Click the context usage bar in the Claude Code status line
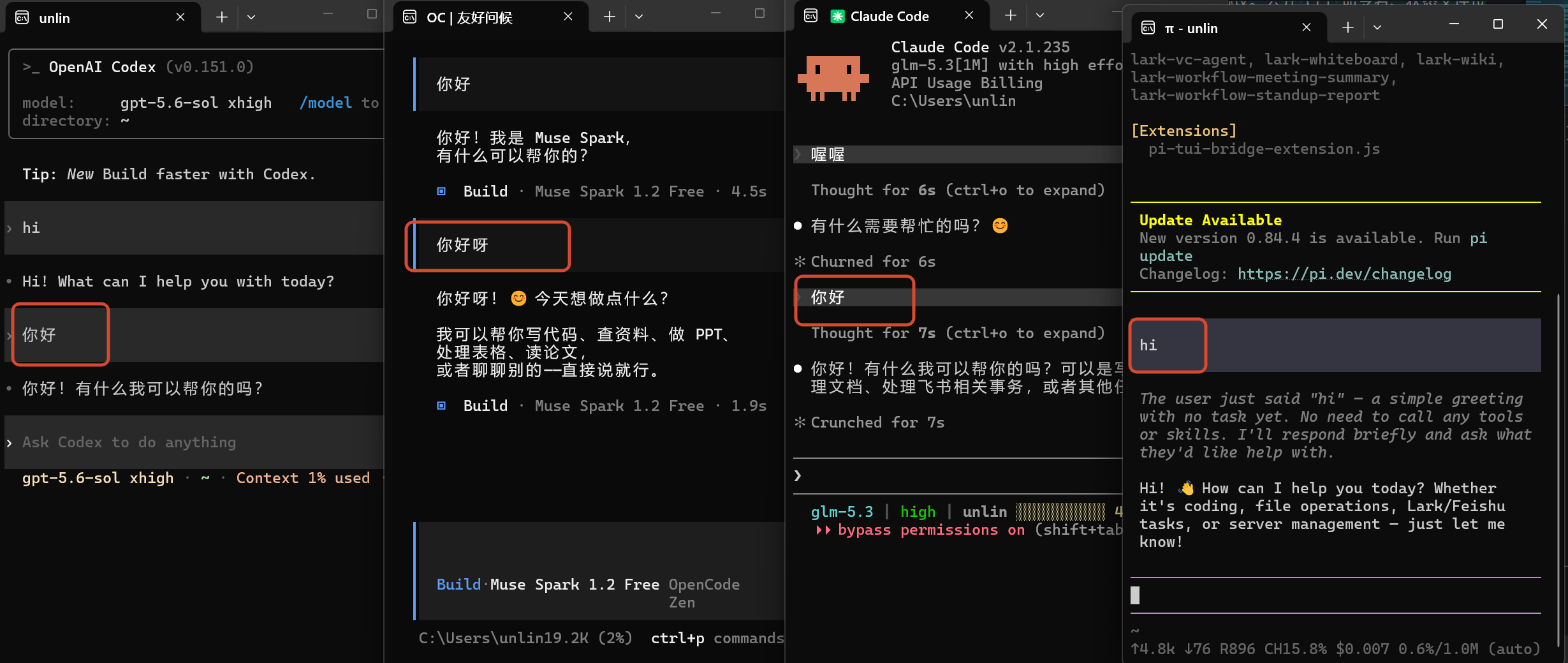 pos(1060,512)
